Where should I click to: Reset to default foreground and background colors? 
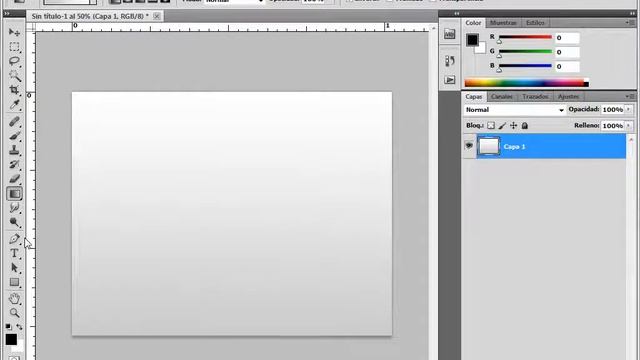[8, 327]
